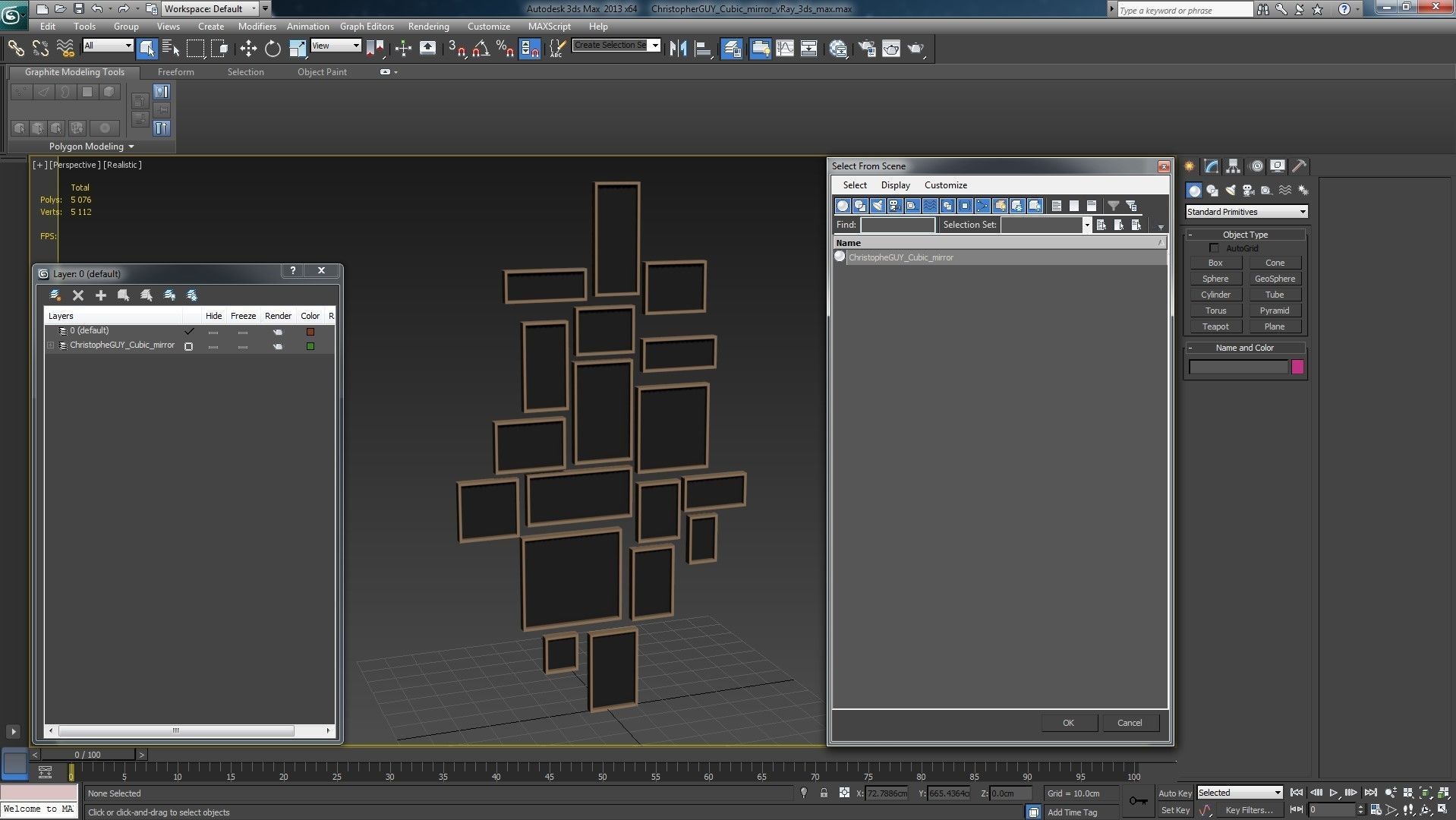Toggle Hide for ChristopheGUY_Cubic_mirror layer

tap(213, 347)
